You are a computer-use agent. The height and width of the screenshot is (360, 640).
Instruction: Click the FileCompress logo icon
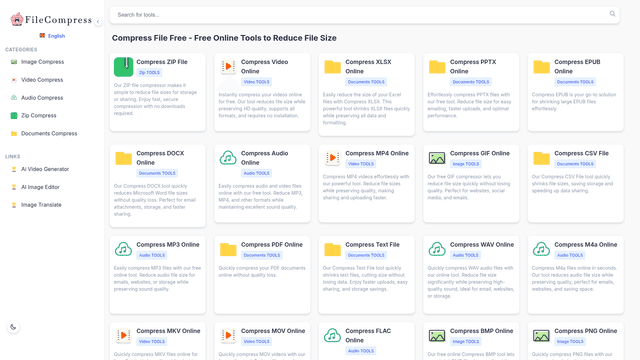17,19
